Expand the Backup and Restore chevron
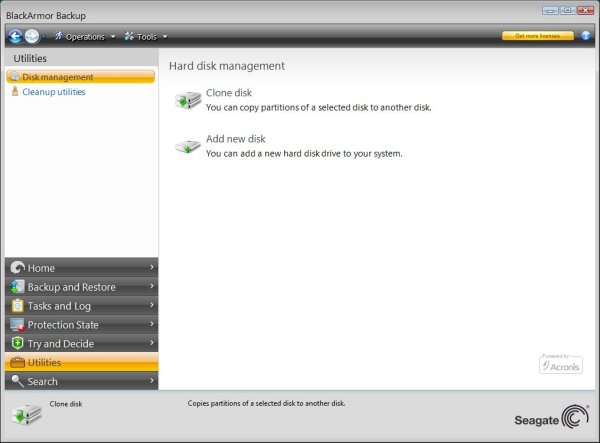The width and height of the screenshot is (600, 443). (x=152, y=286)
